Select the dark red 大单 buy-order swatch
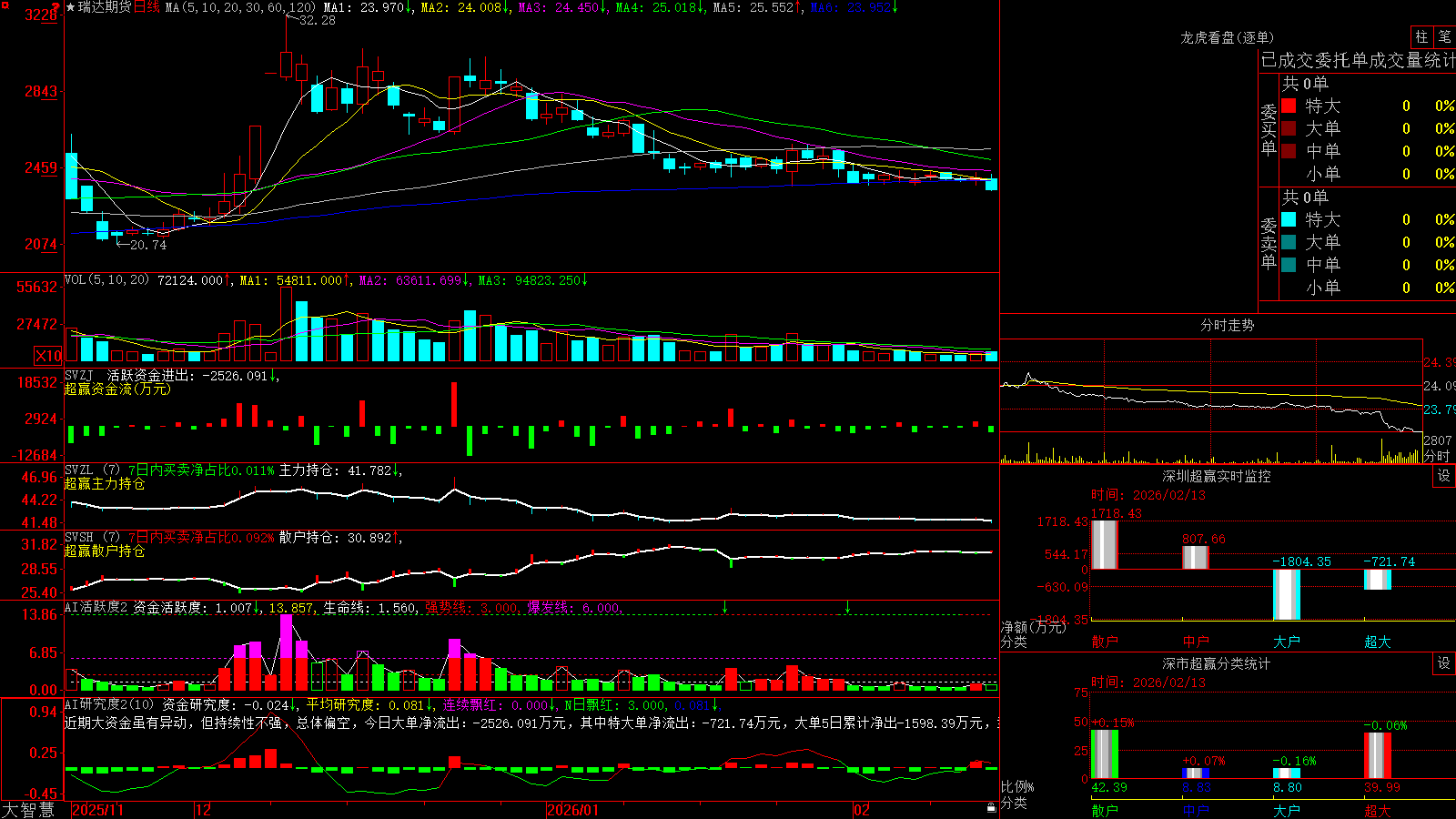 point(1289,128)
